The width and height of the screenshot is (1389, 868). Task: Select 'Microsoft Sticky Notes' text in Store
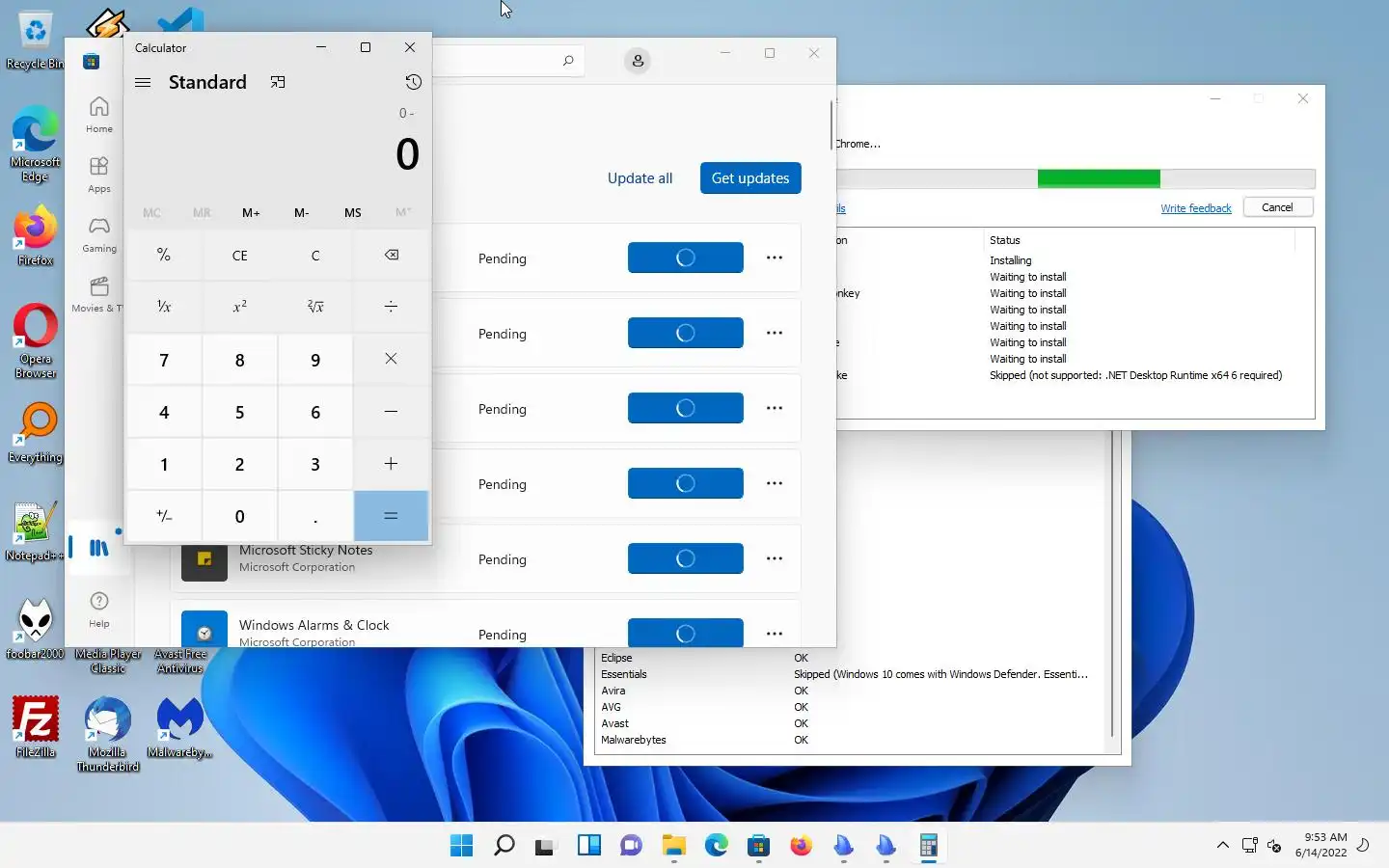pyautogui.click(x=306, y=550)
